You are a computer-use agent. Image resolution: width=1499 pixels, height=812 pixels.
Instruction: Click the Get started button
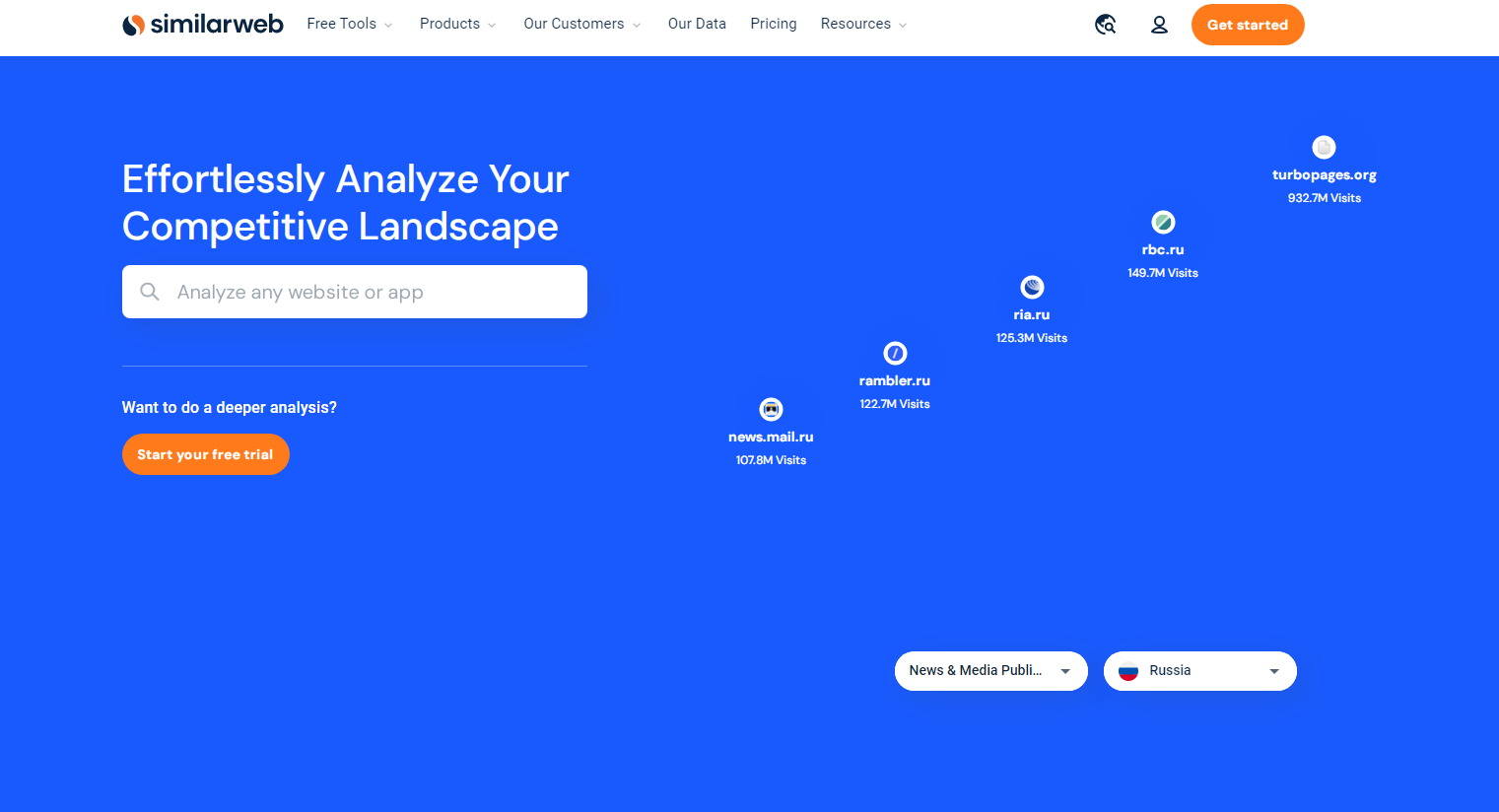(1248, 25)
